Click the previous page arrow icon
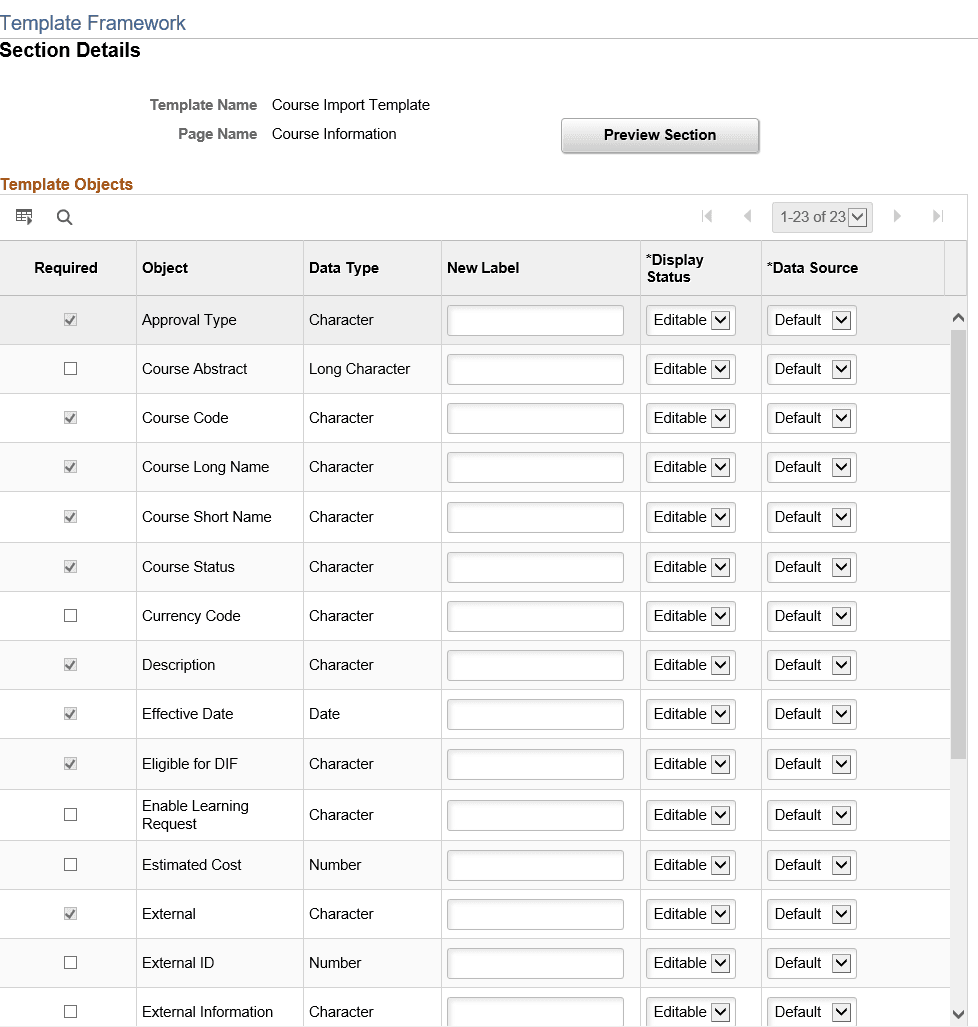978x1027 pixels. pyautogui.click(x=749, y=216)
